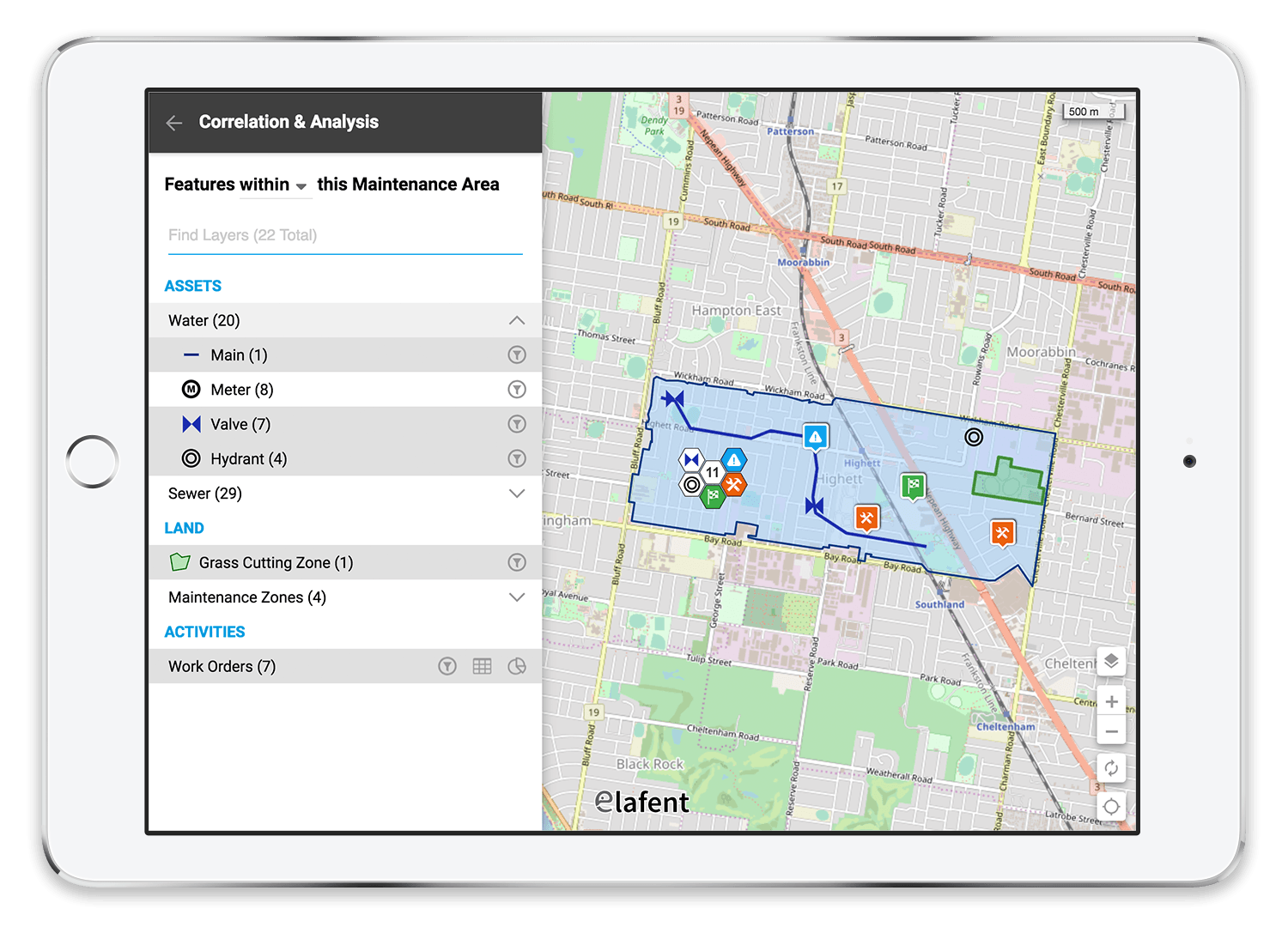Click the LAND section heading
1288x927 pixels.
tap(184, 528)
